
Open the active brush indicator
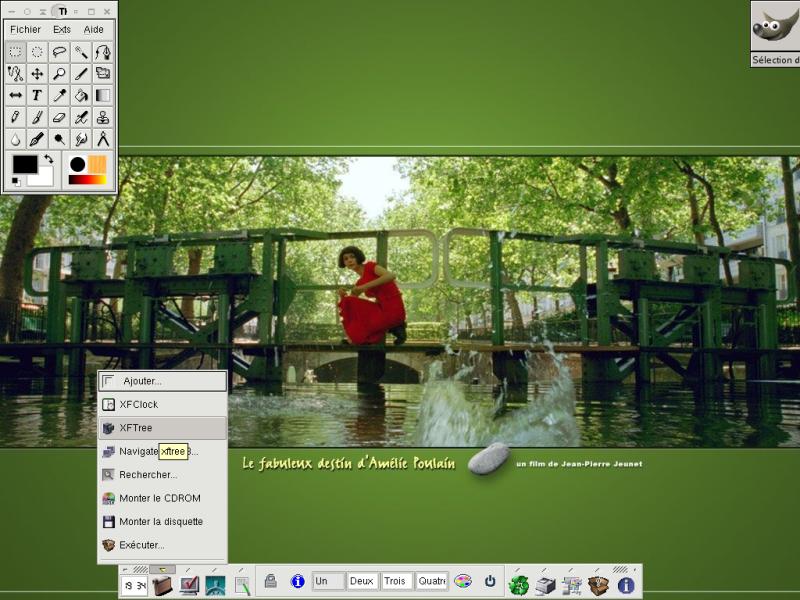[78, 164]
